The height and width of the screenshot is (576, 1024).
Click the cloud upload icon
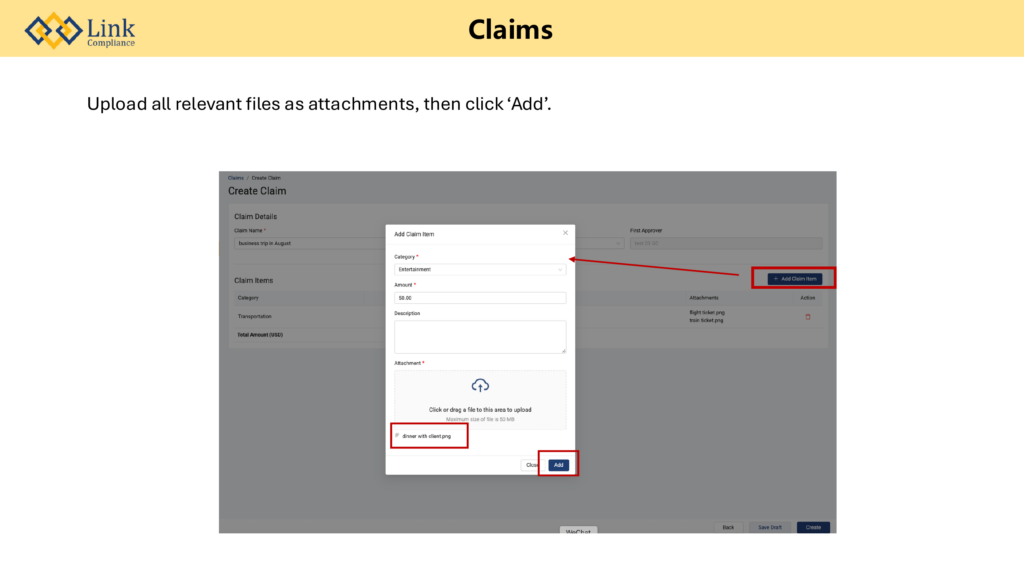[480, 386]
